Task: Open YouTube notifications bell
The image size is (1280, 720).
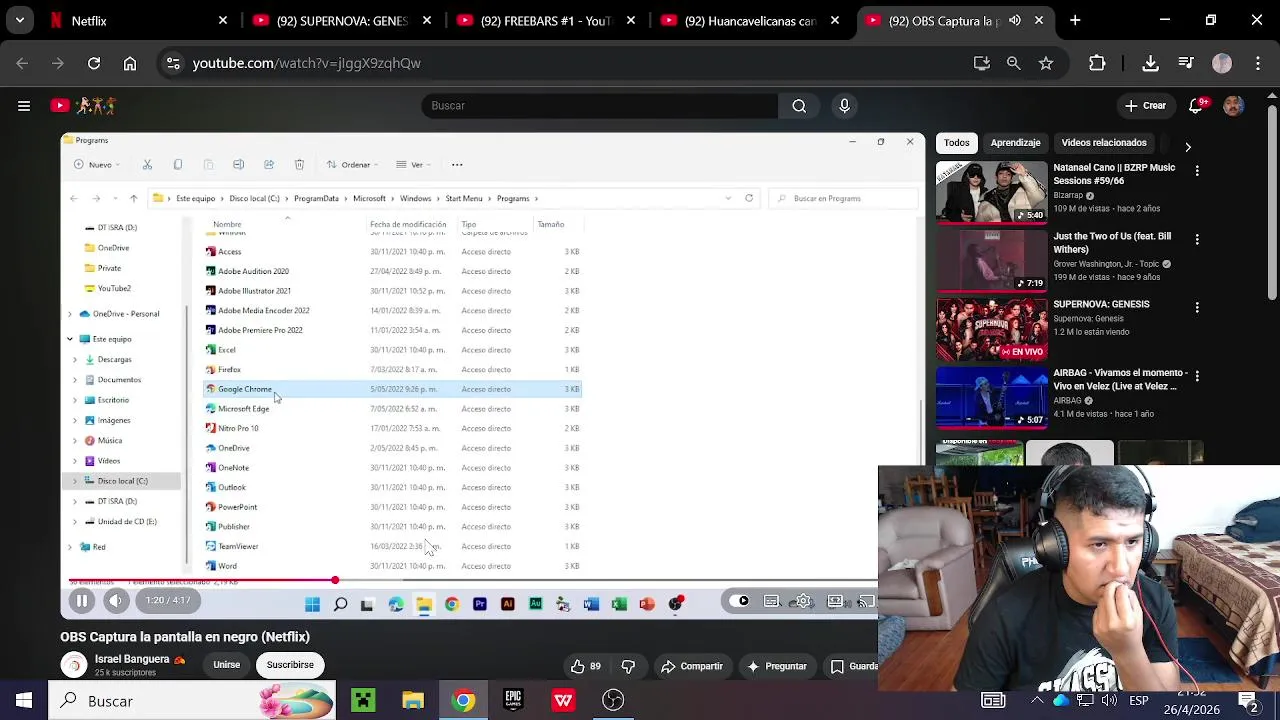Action: (1196, 105)
